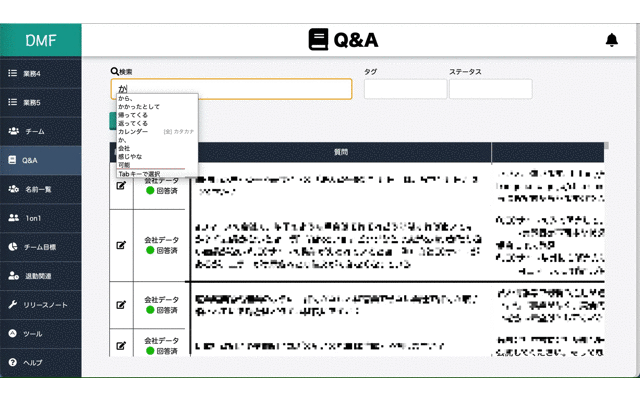This screenshot has width=640, height=400.
Task: Open the ステータス filter field
Action: [x=491, y=89]
